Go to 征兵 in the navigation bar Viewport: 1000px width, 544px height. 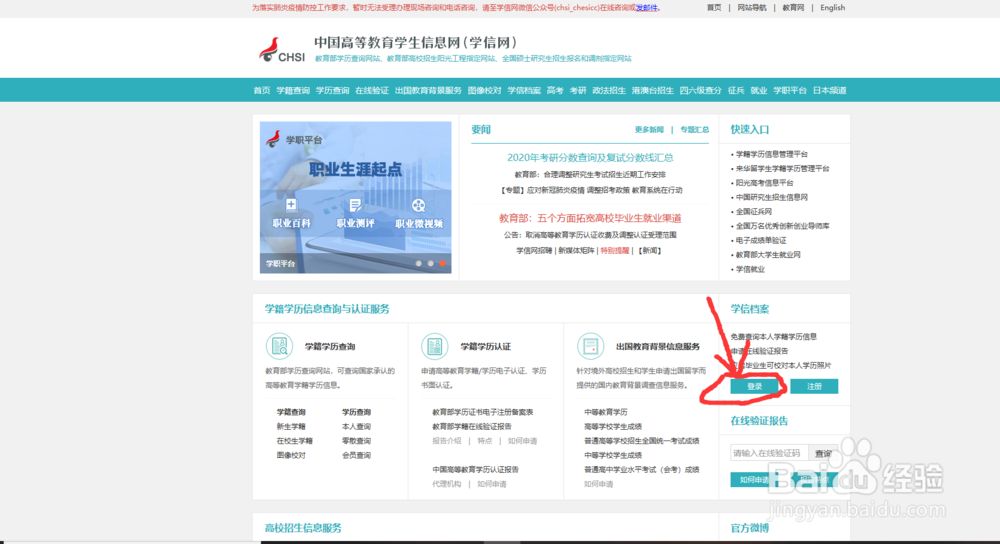click(736, 91)
